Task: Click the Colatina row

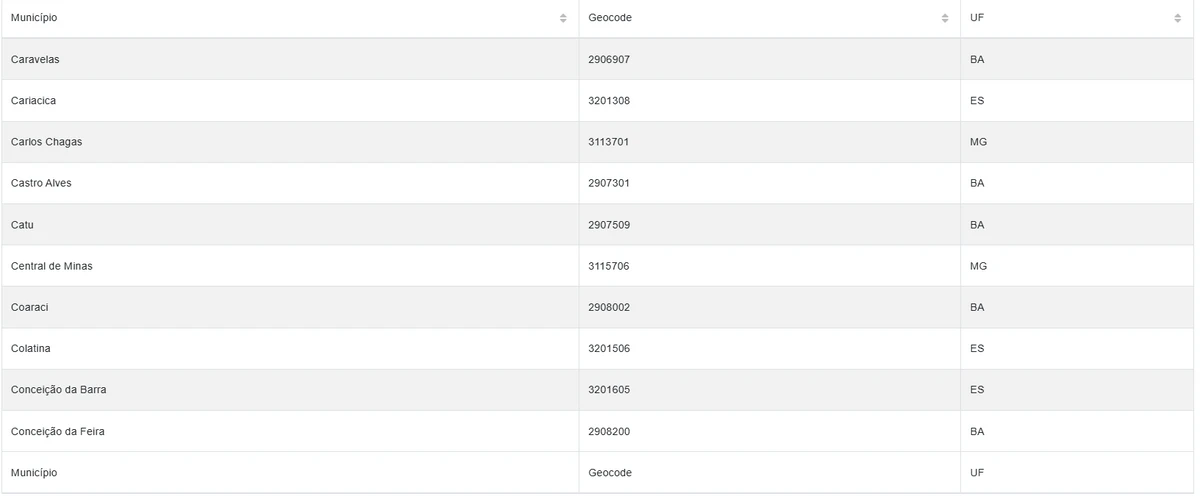Action: [30, 349]
